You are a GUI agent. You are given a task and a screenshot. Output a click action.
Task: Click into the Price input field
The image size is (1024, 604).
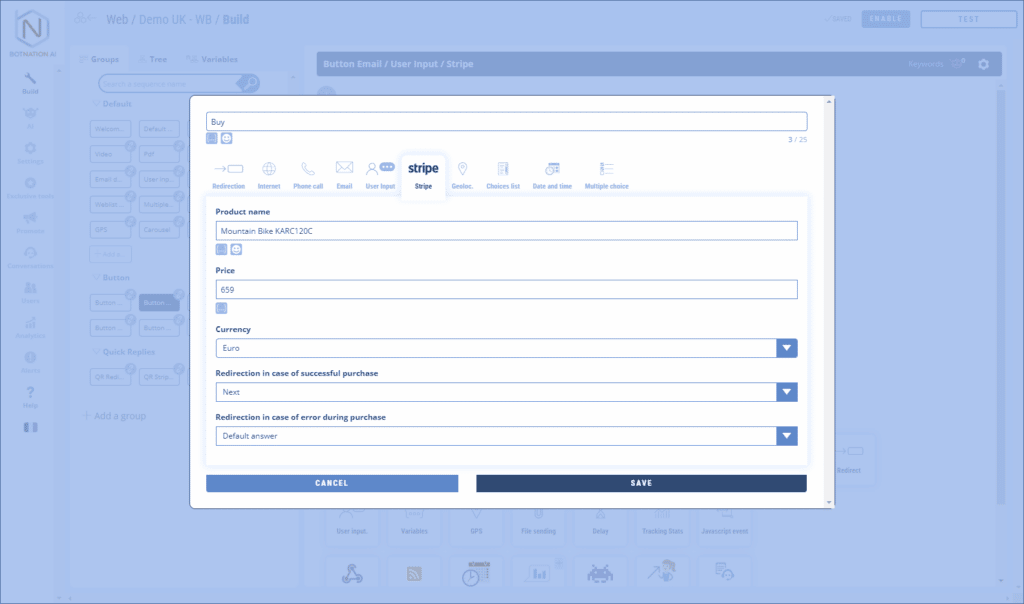point(506,289)
